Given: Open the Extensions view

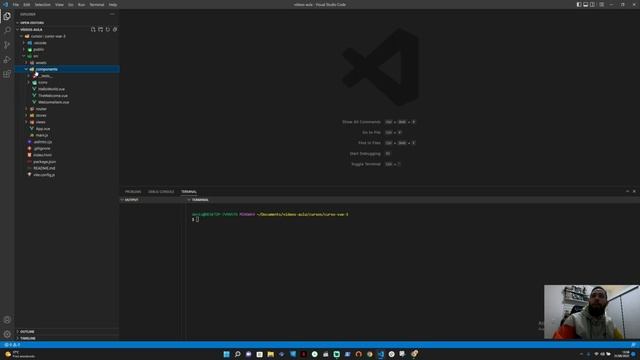Looking at the screenshot, I should coord(7,74).
